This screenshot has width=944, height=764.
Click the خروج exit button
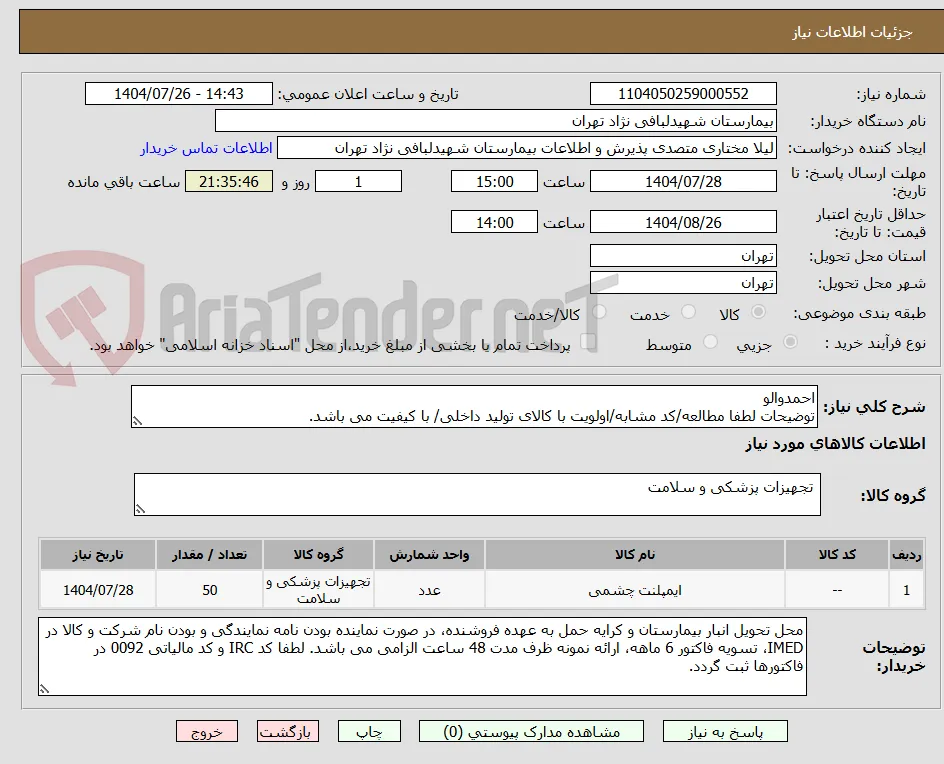click(207, 731)
